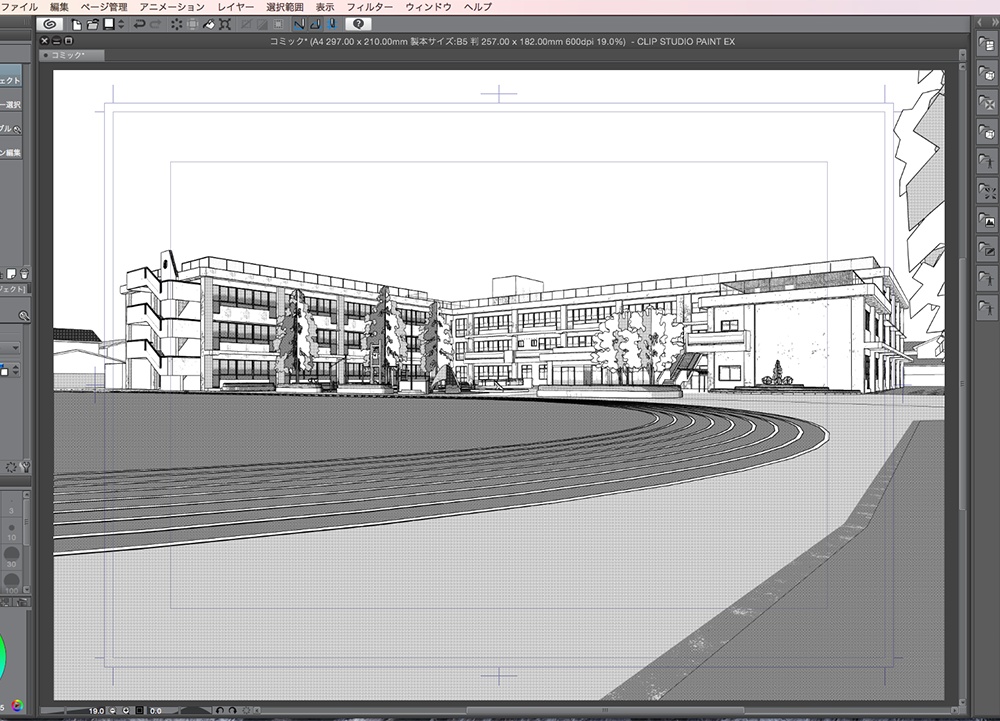Click the Scale/Rotate transform icon
1000x721 pixels.
click(224, 24)
